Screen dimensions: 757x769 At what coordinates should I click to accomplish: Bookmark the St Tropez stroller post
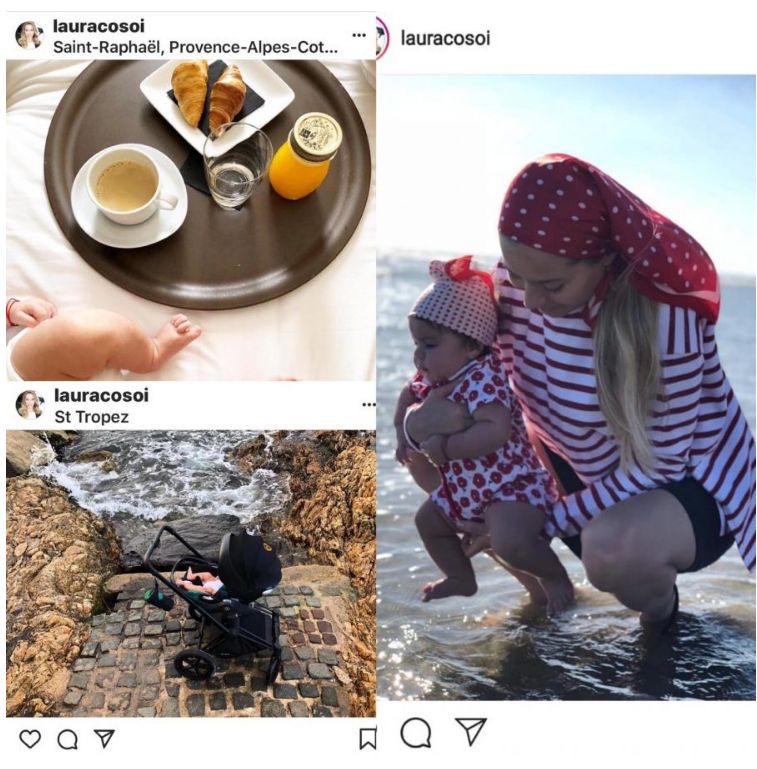(368, 739)
